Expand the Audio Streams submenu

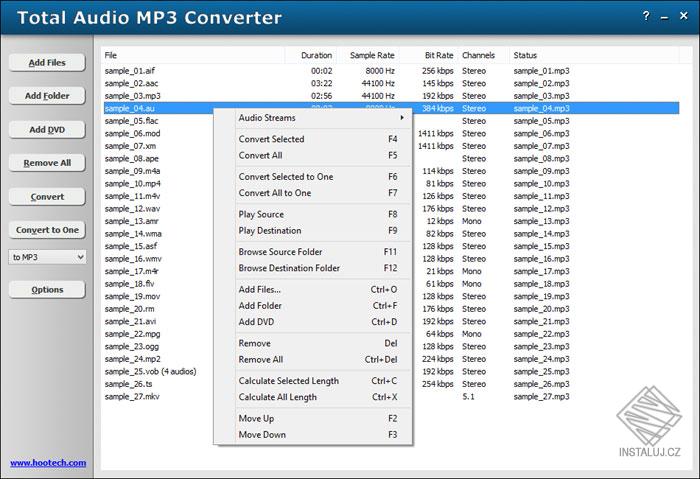click(322, 118)
